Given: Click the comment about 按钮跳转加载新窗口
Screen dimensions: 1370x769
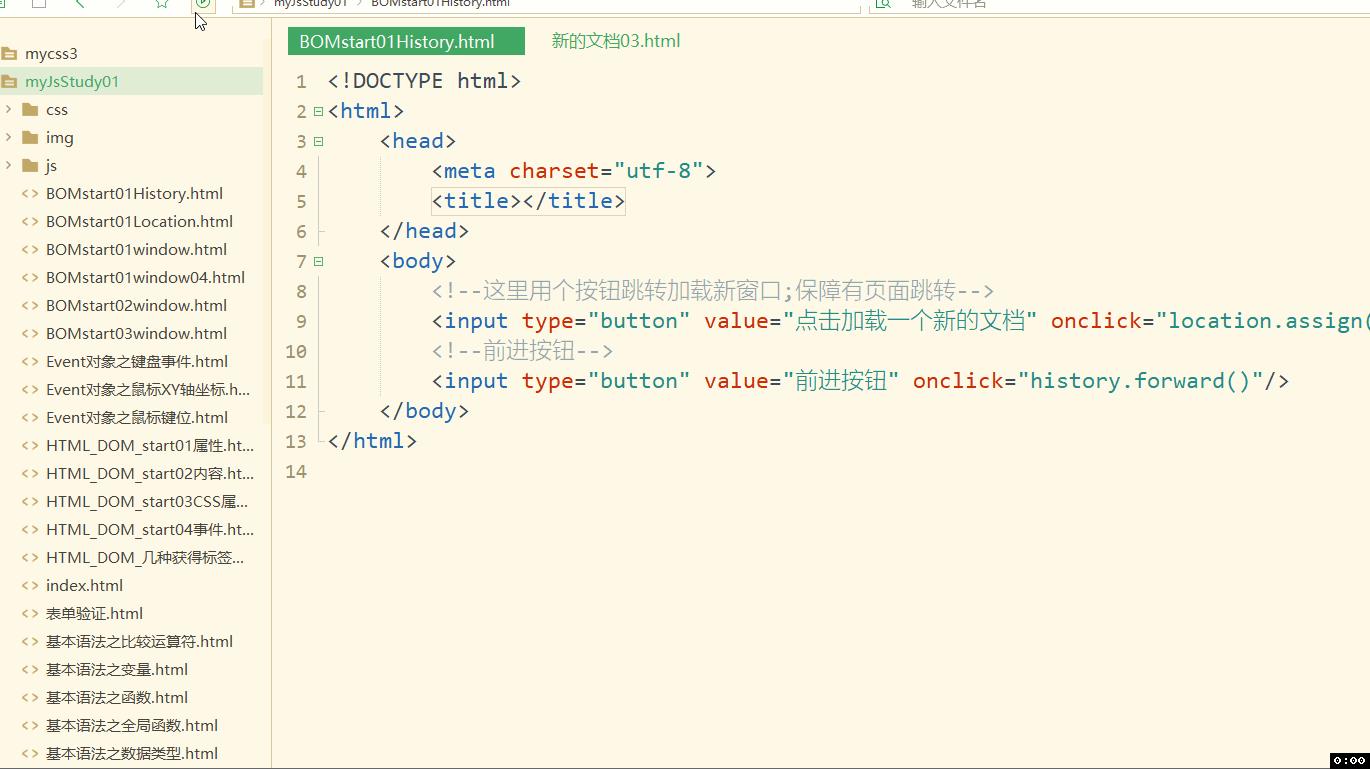Looking at the screenshot, I should (x=713, y=291).
